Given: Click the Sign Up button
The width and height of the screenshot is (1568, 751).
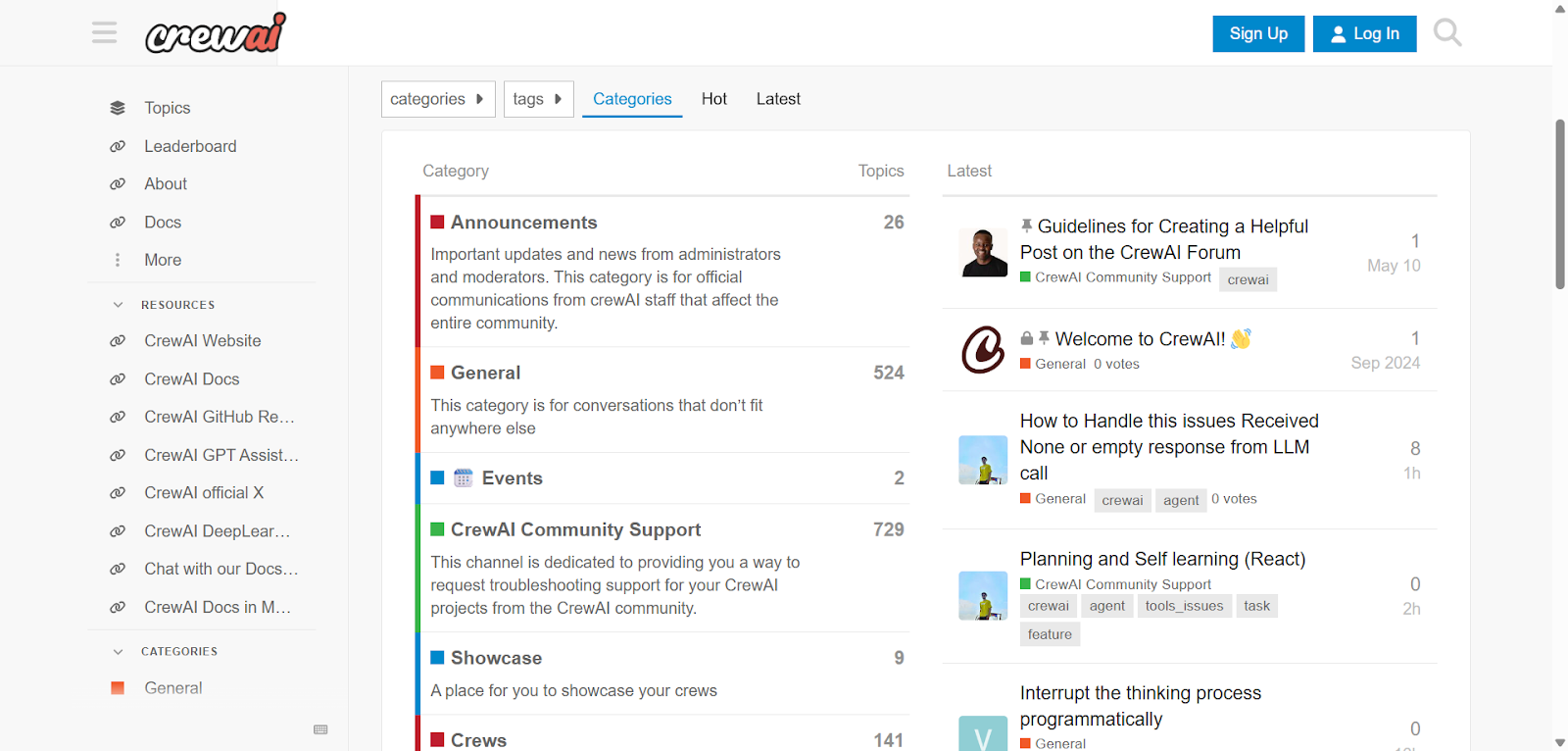Looking at the screenshot, I should 1258,33.
